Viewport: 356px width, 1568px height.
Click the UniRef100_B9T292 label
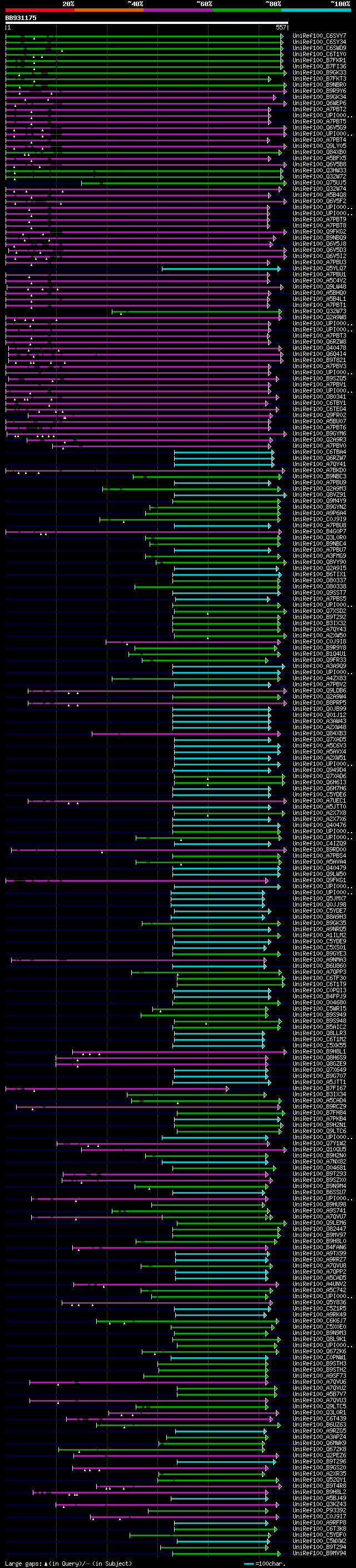tap(319, 617)
